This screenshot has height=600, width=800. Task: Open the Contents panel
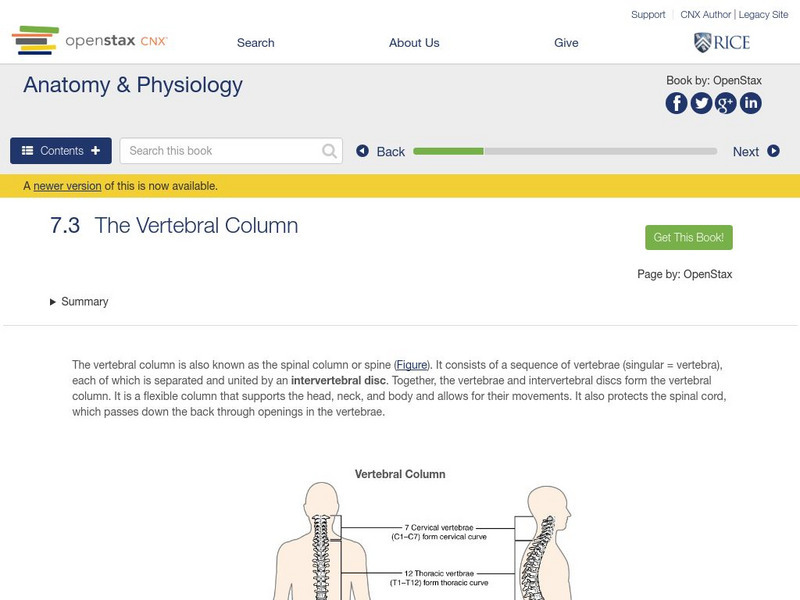(x=61, y=151)
